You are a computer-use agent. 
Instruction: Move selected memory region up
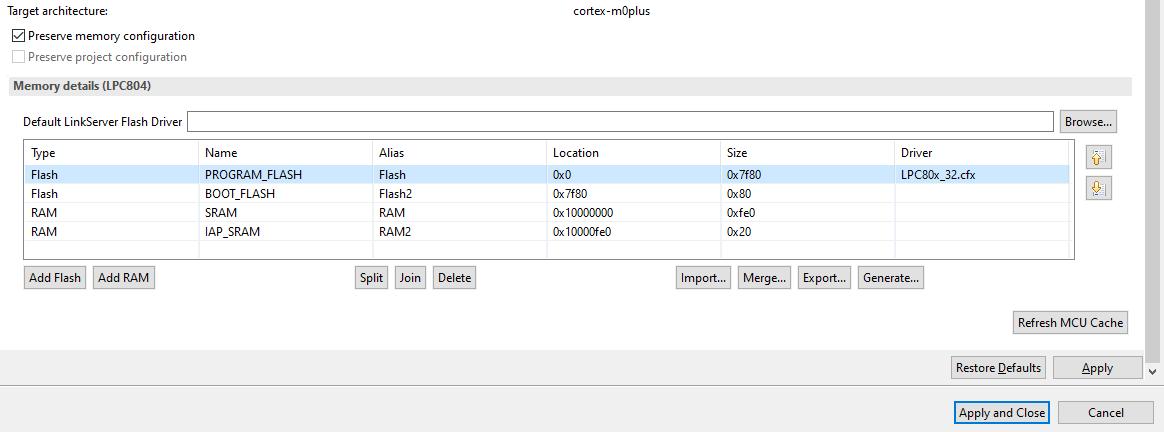click(x=1098, y=157)
